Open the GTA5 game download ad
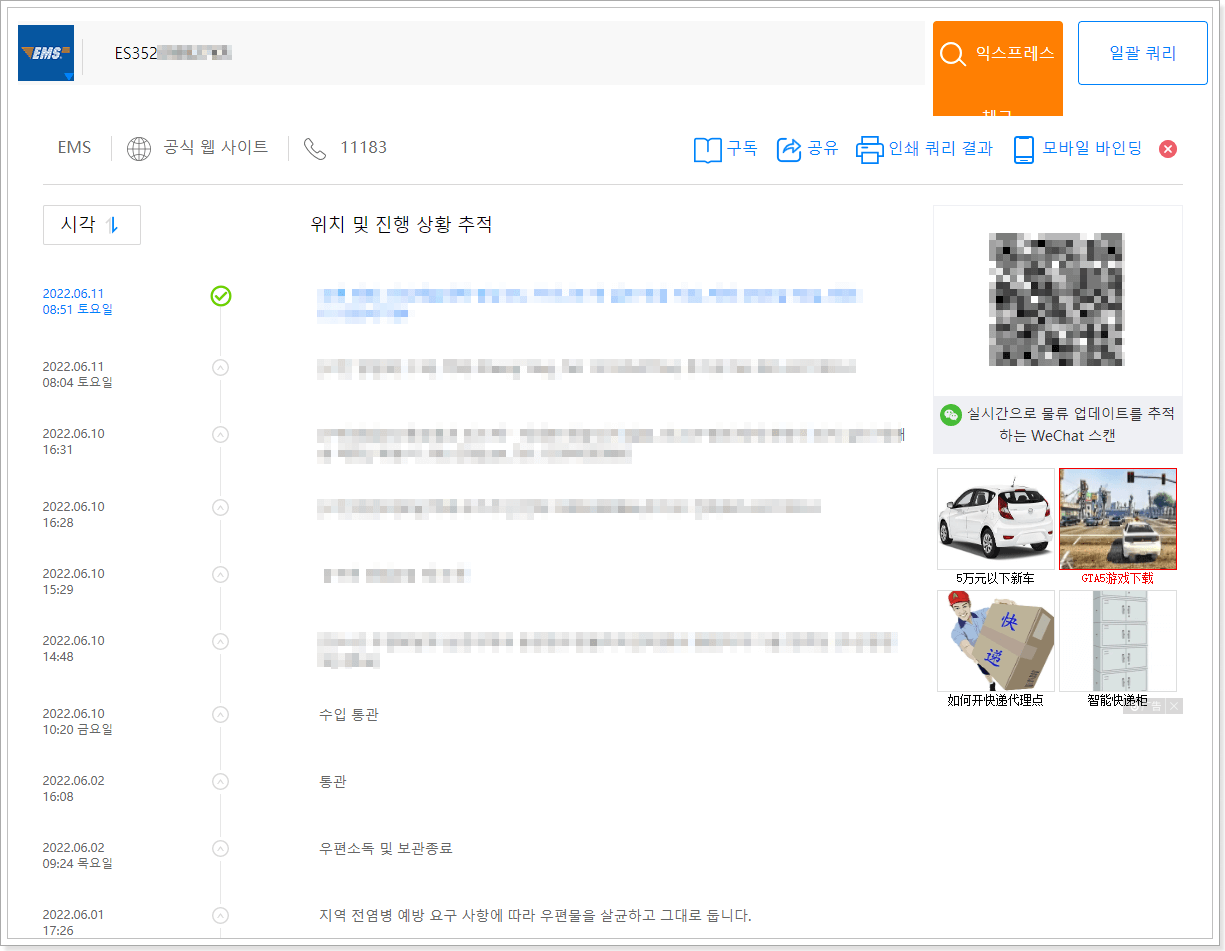1225x951 pixels. point(1117,519)
